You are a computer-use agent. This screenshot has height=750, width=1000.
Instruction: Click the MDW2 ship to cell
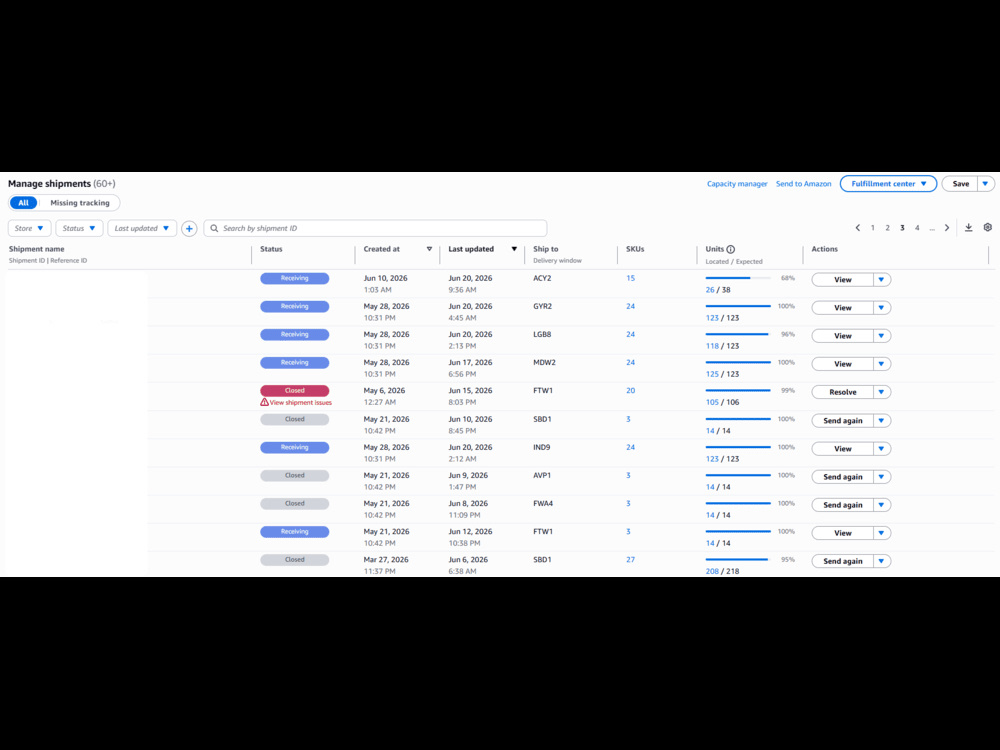pos(544,362)
